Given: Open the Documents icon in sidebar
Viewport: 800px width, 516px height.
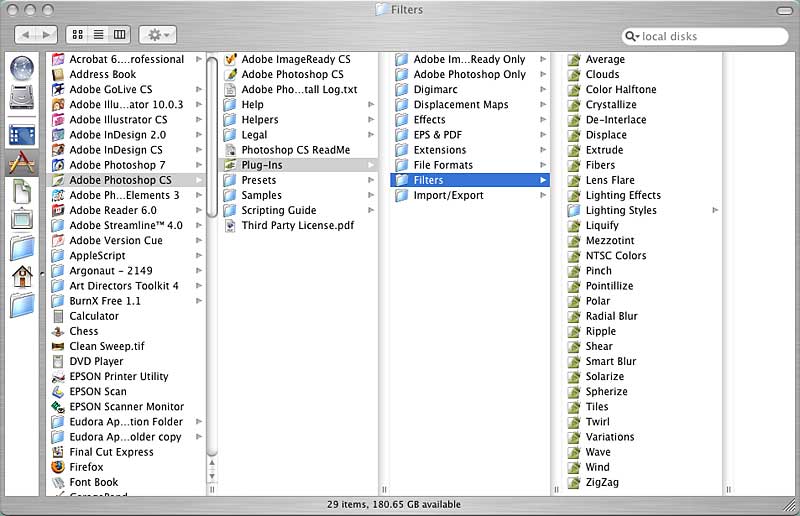Looking at the screenshot, I should [21, 190].
